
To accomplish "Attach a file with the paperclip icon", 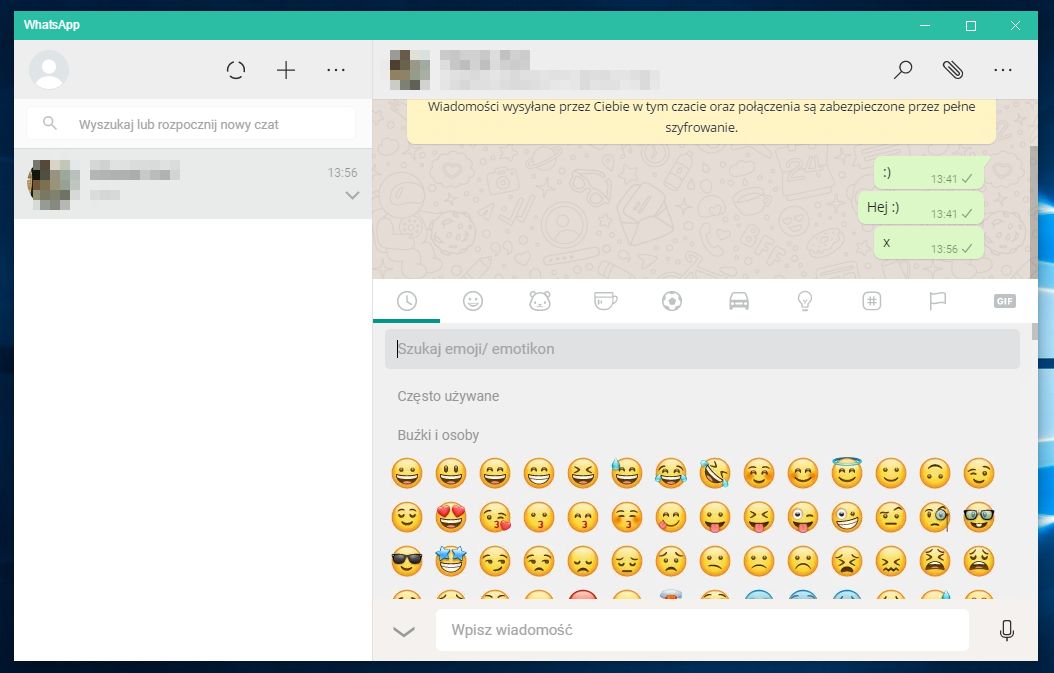I will pos(953,69).
